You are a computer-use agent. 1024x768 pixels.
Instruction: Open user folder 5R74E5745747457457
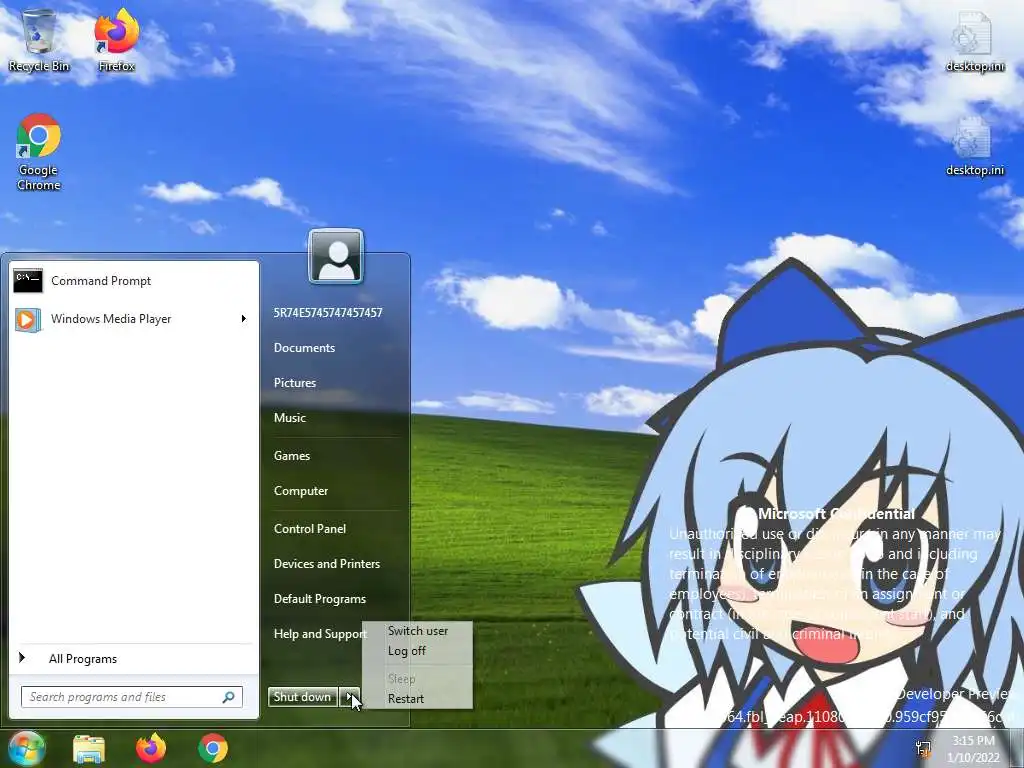pyautogui.click(x=328, y=313)
